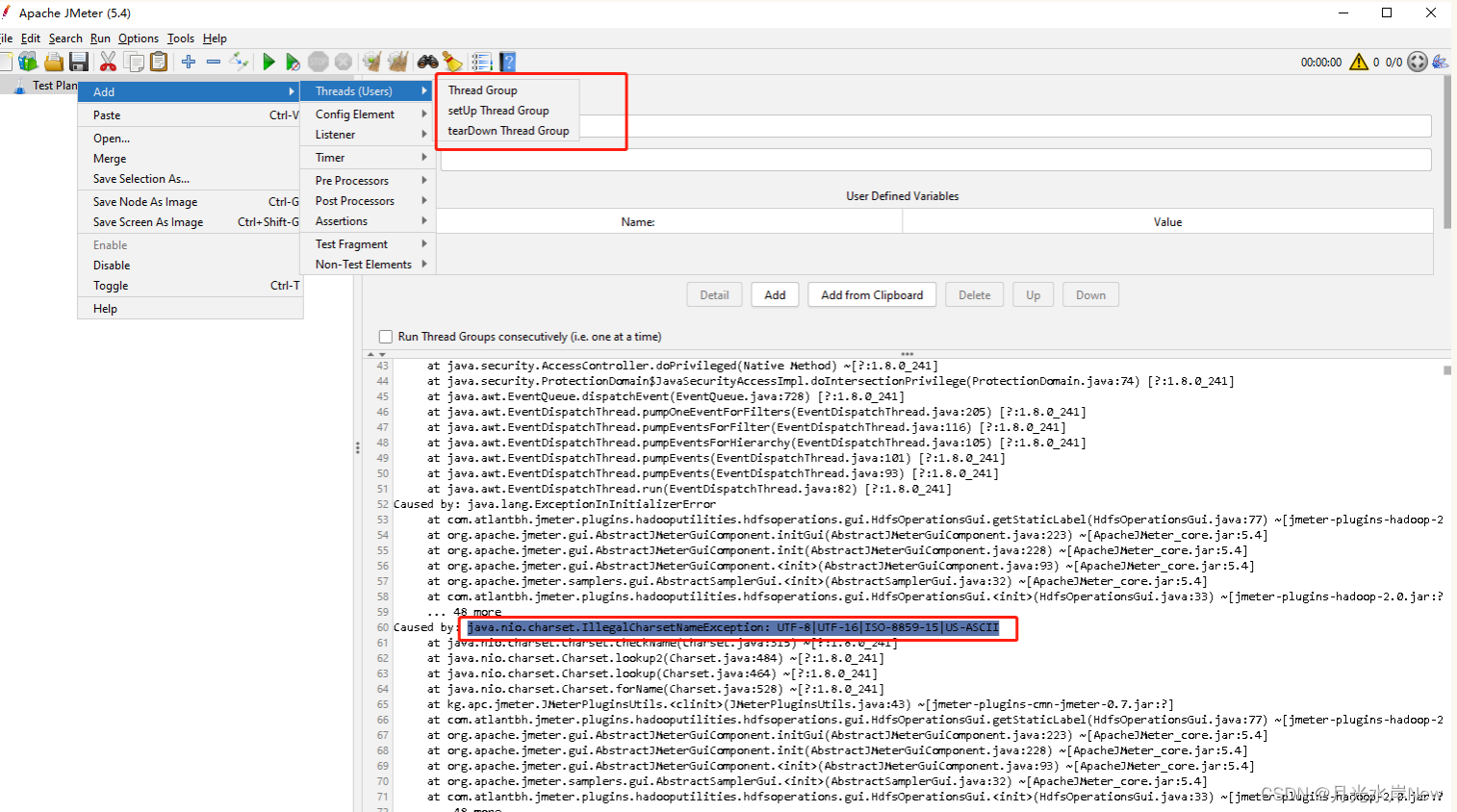Click the Expand All plus icon

tap(189, 62)
